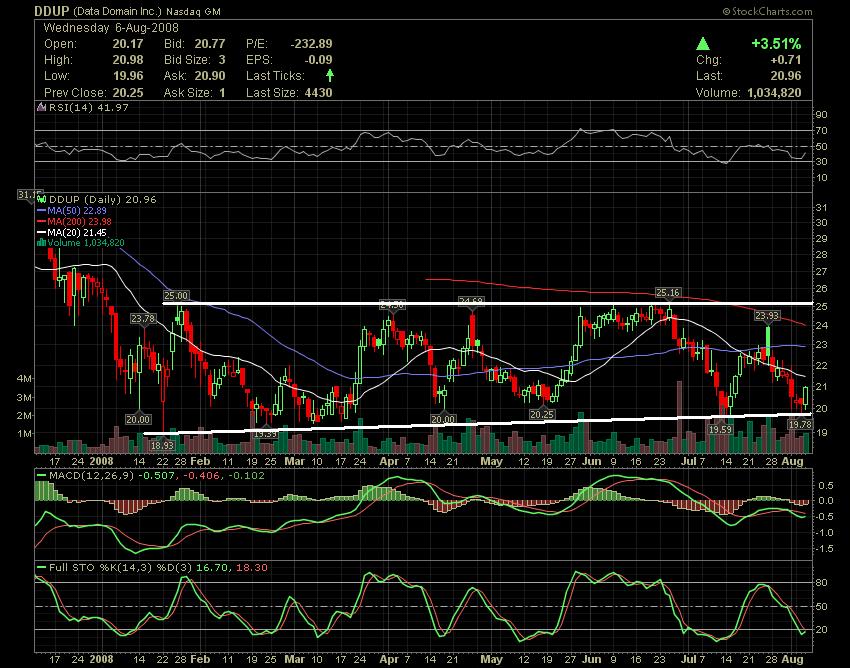
Task: Click the Nasdaq GM exchange label
Action: coord(193,11)
